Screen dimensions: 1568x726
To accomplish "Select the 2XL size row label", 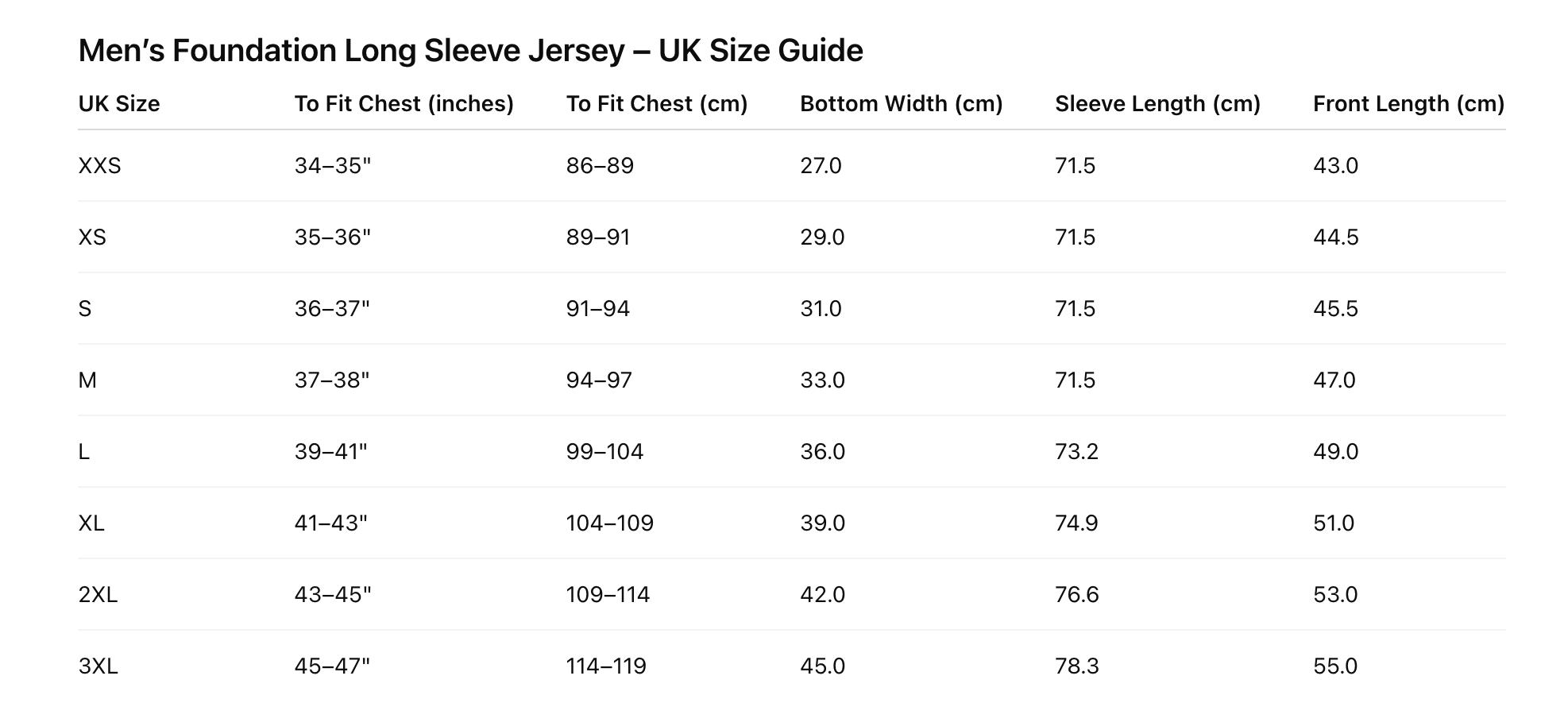I will [x=98, y=595].
